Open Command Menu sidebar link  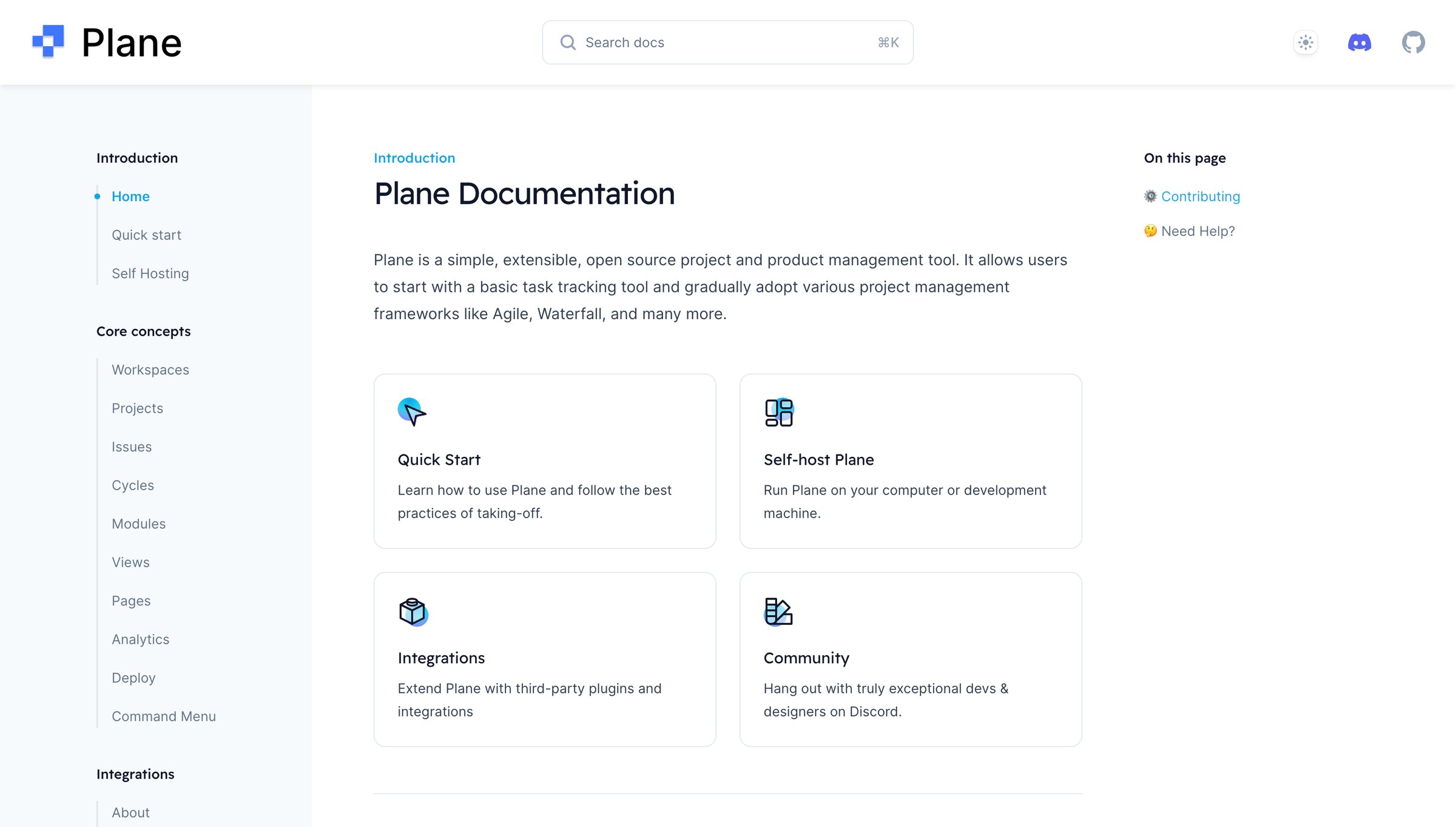[164, 717]
